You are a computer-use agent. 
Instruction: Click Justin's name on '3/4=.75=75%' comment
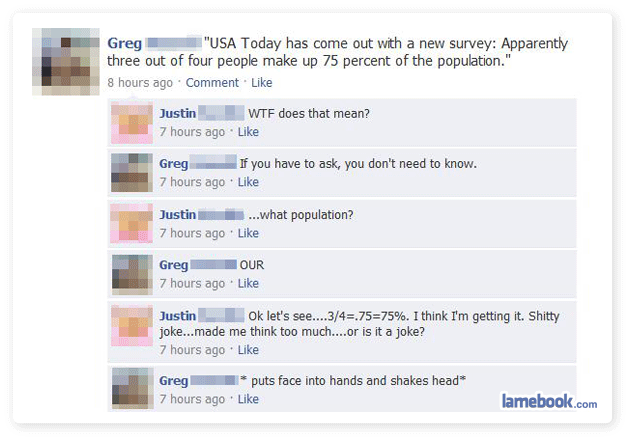click(178, 316)
